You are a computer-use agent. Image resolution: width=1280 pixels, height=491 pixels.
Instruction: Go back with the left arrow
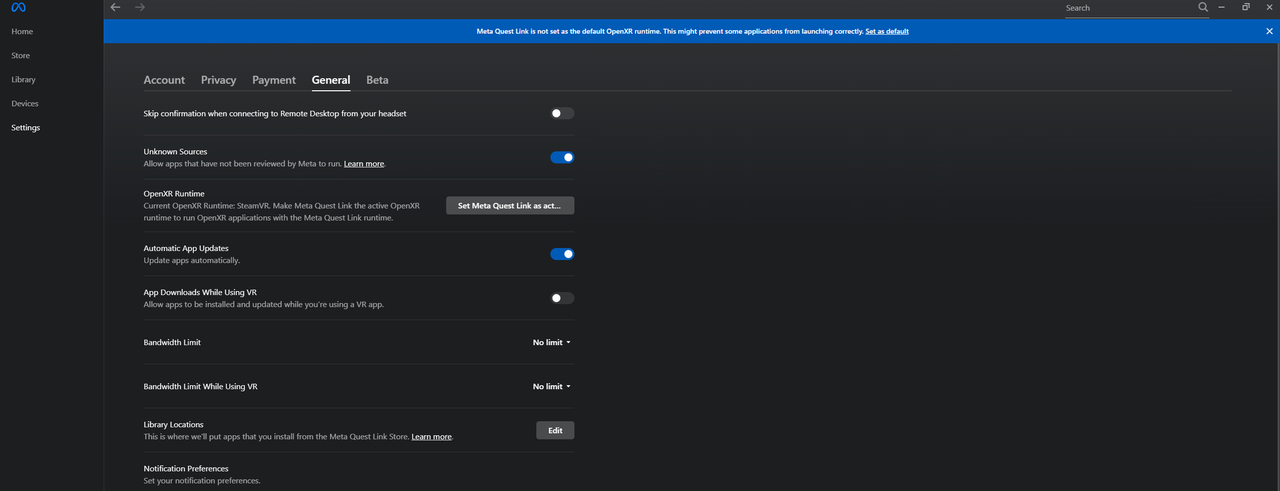(115, 7)
